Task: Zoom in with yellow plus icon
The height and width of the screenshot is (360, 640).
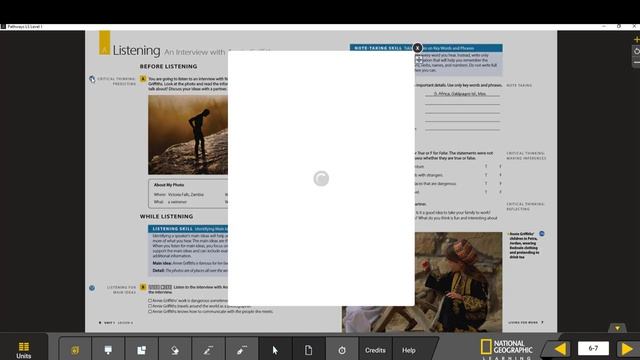Action: click(x=636, y=40)
